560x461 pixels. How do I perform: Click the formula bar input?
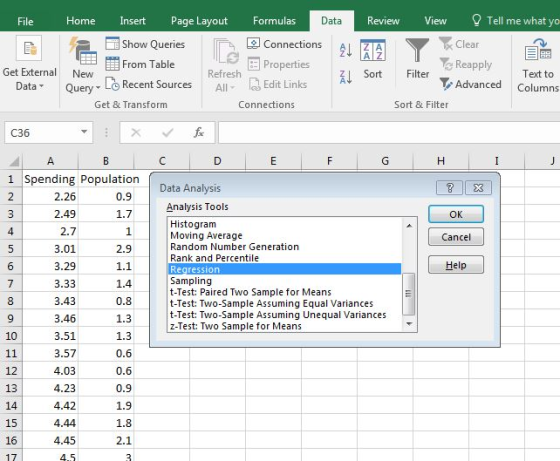(389, 132)
